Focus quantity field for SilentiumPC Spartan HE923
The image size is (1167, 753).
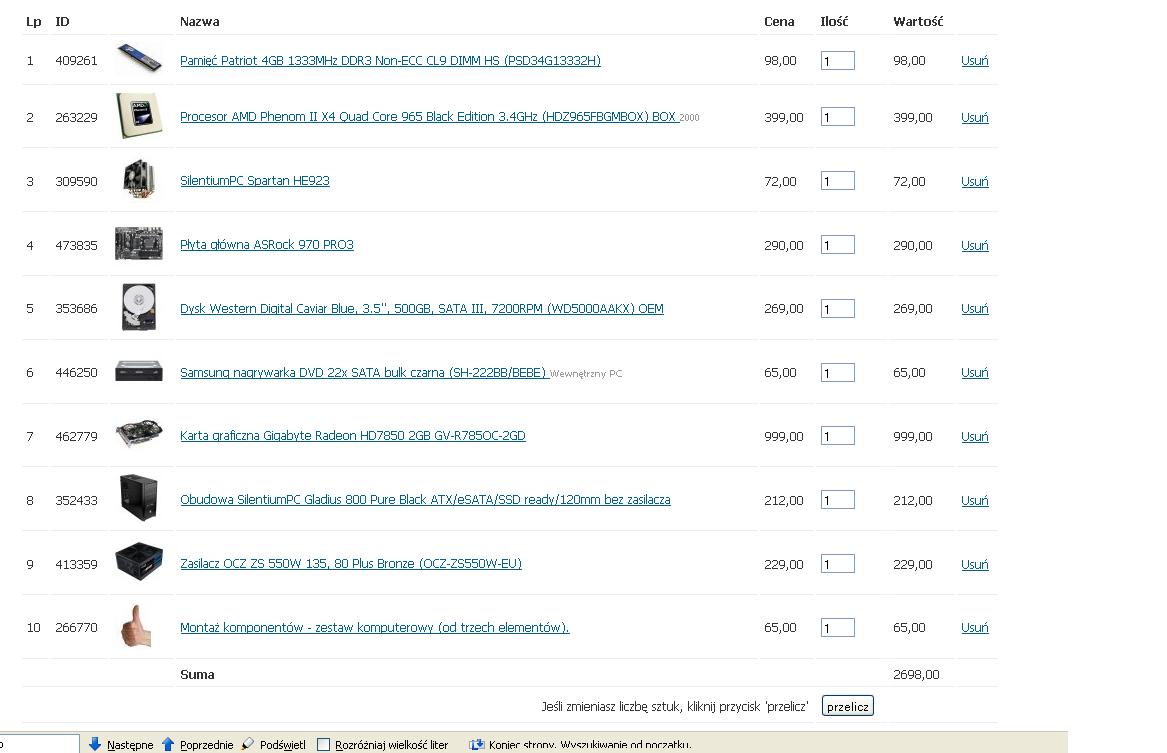837,181
